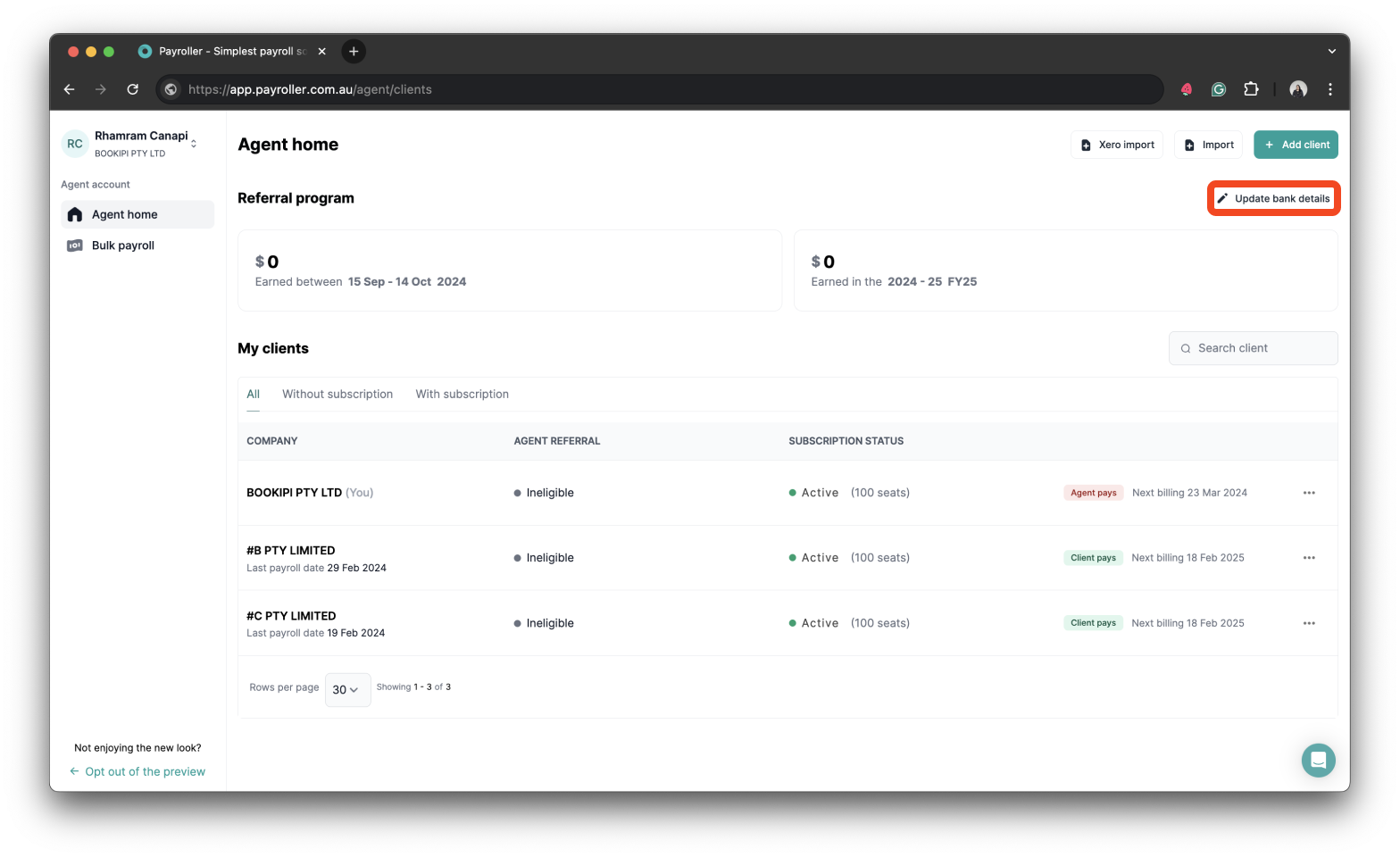Reload the page with refresh icon
This screenshot has width=1400, height=857.
133,89
